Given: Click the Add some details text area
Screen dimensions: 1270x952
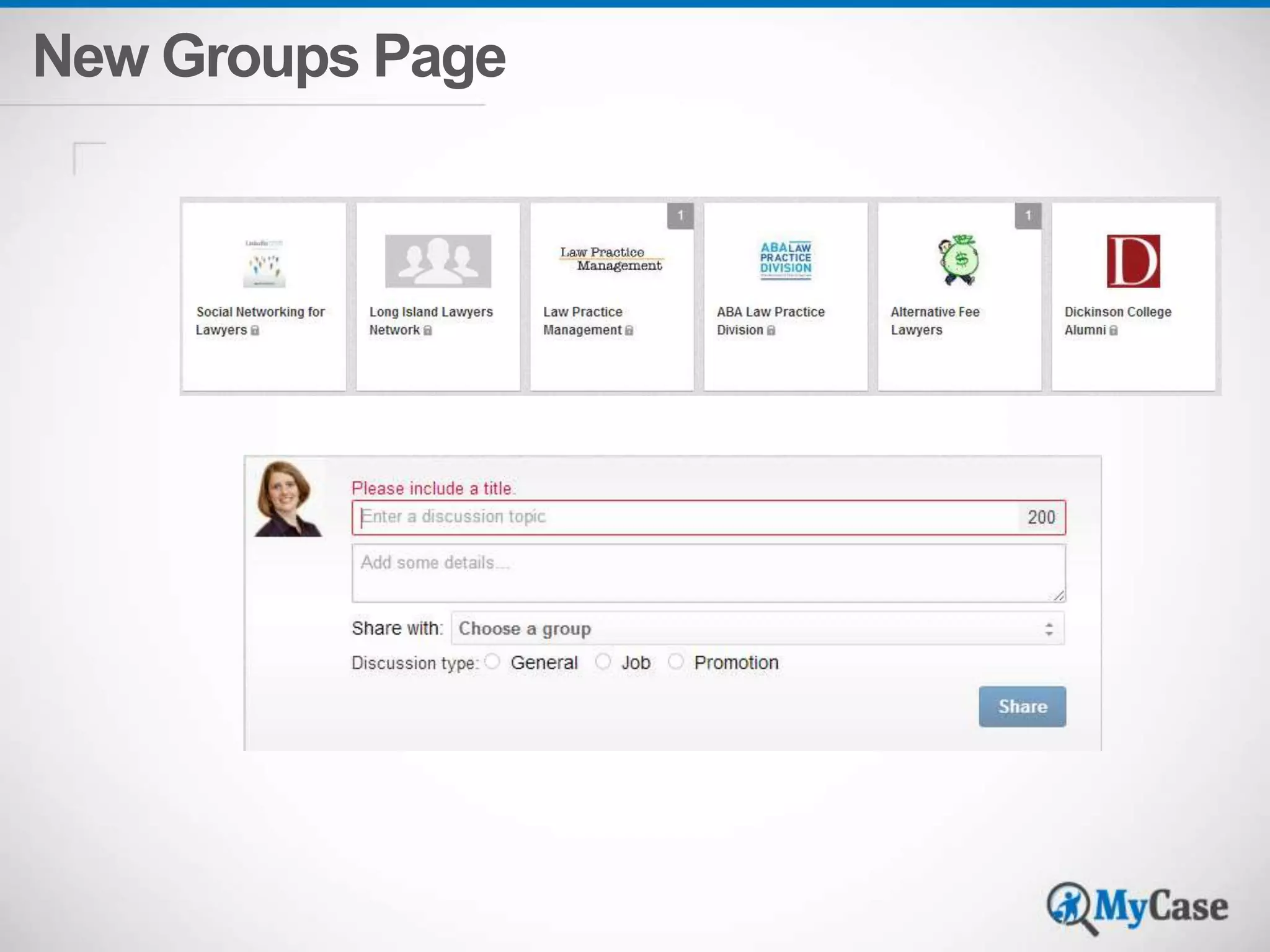Looking at the screenshot, I should (707, 573).
